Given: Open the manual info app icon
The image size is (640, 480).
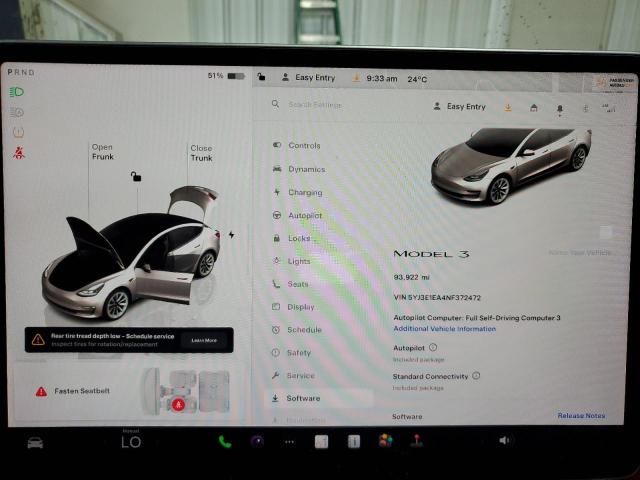Looking at the screenshot, I should (x=353, y=441).
